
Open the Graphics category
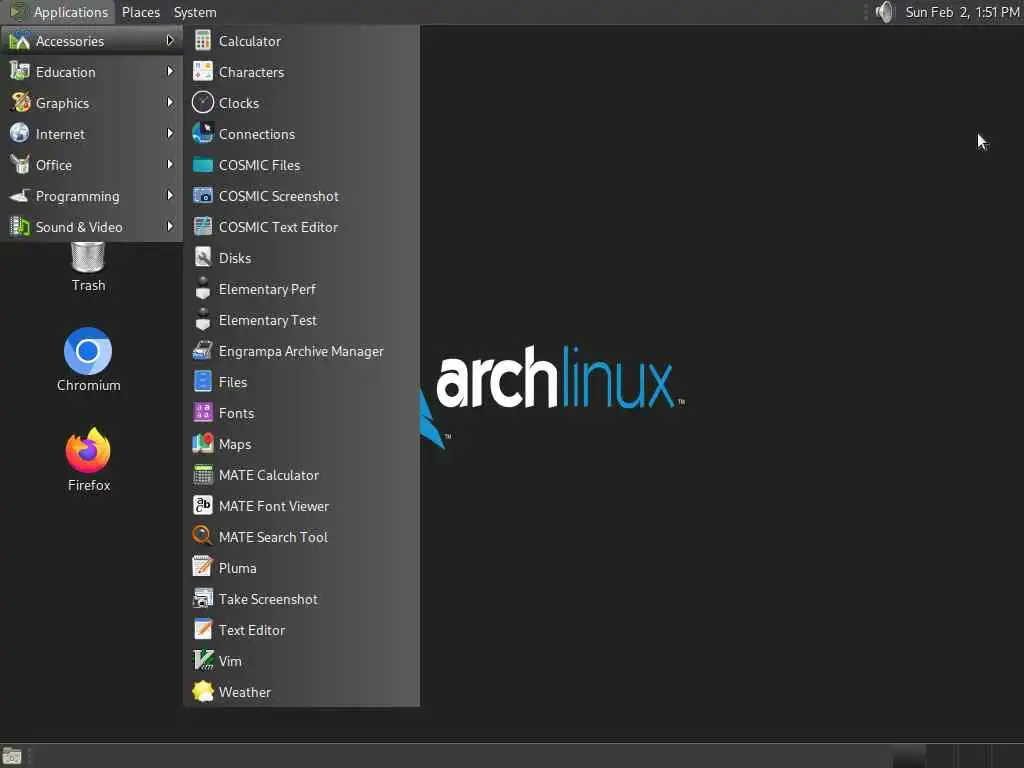[91, 103]
